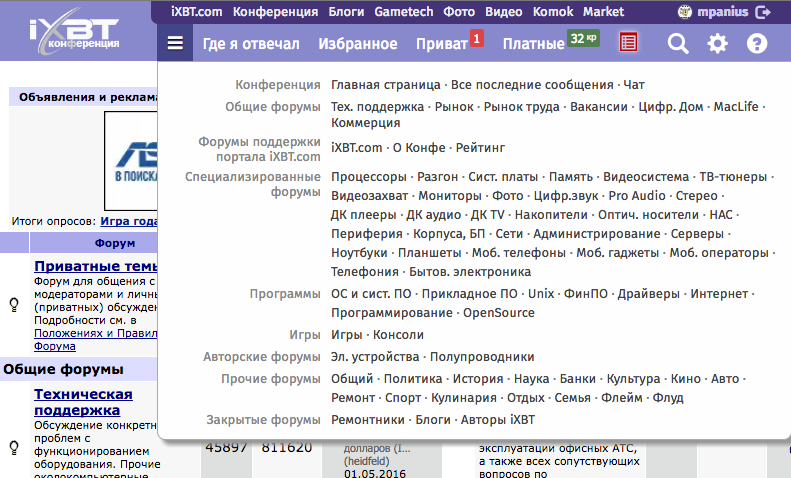Click the help question mark icon
This screenshot has width=791, height=478.
point(757,44)
